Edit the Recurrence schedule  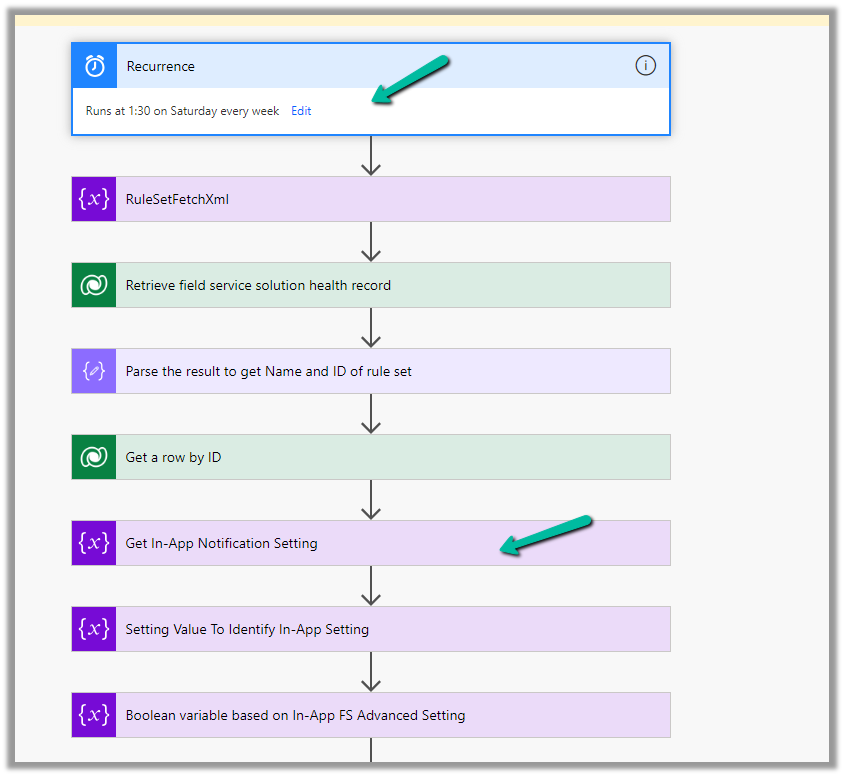pyautogui.click(x=301, y=111)
